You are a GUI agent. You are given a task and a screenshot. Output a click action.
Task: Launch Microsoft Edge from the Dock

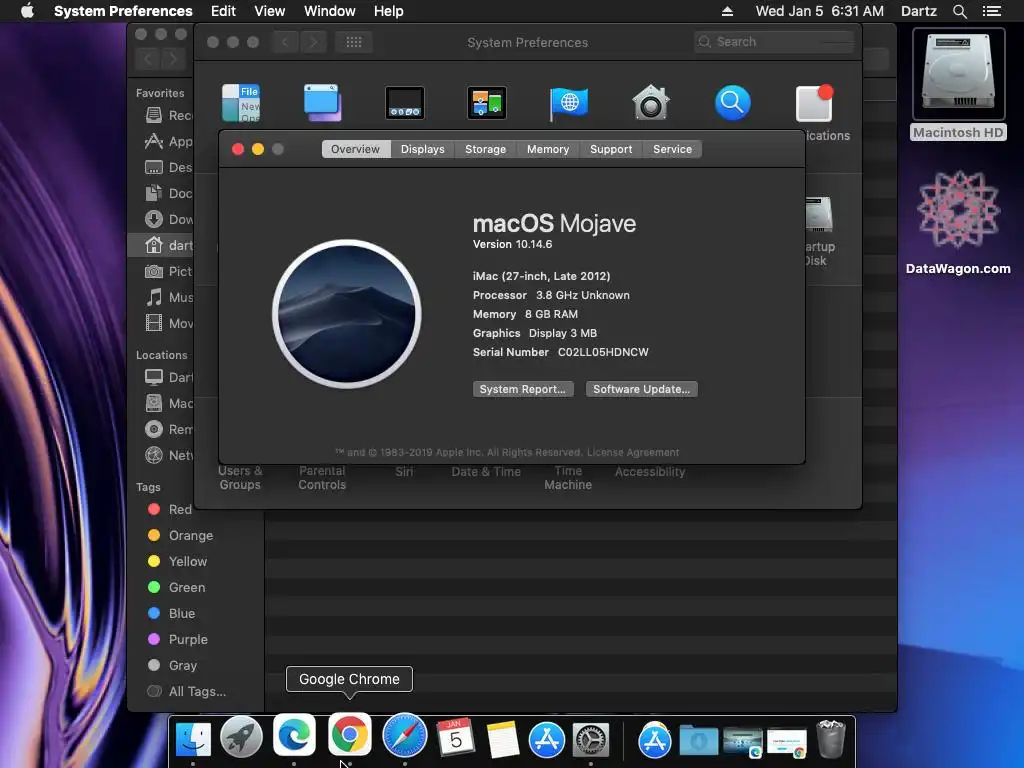click(294, 735)
